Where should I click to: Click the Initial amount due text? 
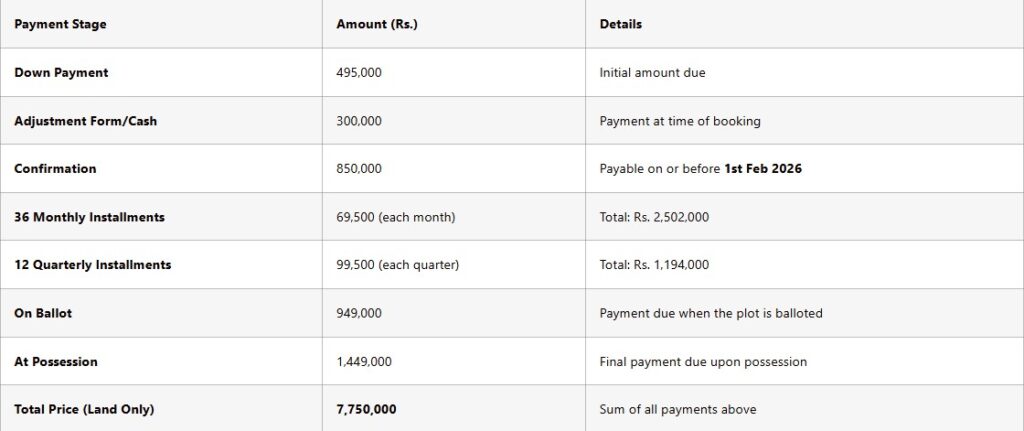(653, 73)
